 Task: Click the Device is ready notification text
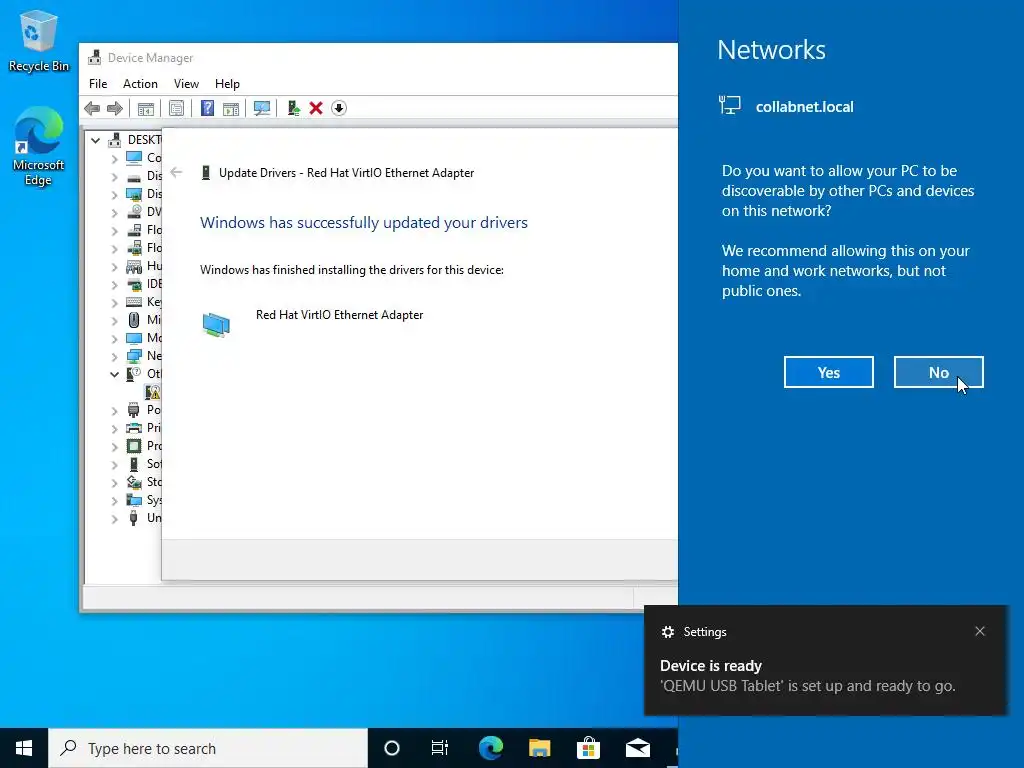[711, 665]
